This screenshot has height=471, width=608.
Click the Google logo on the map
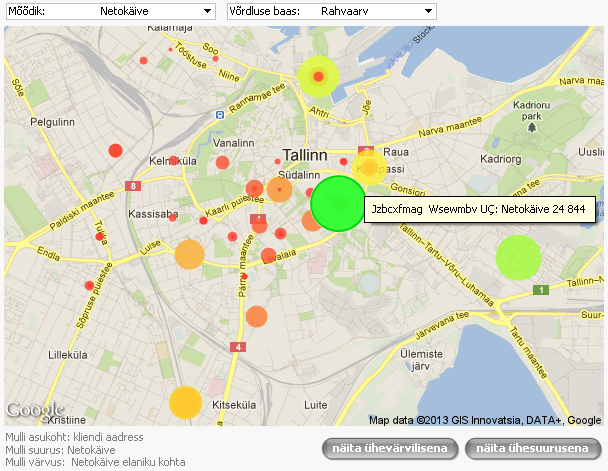pos(35,410)
